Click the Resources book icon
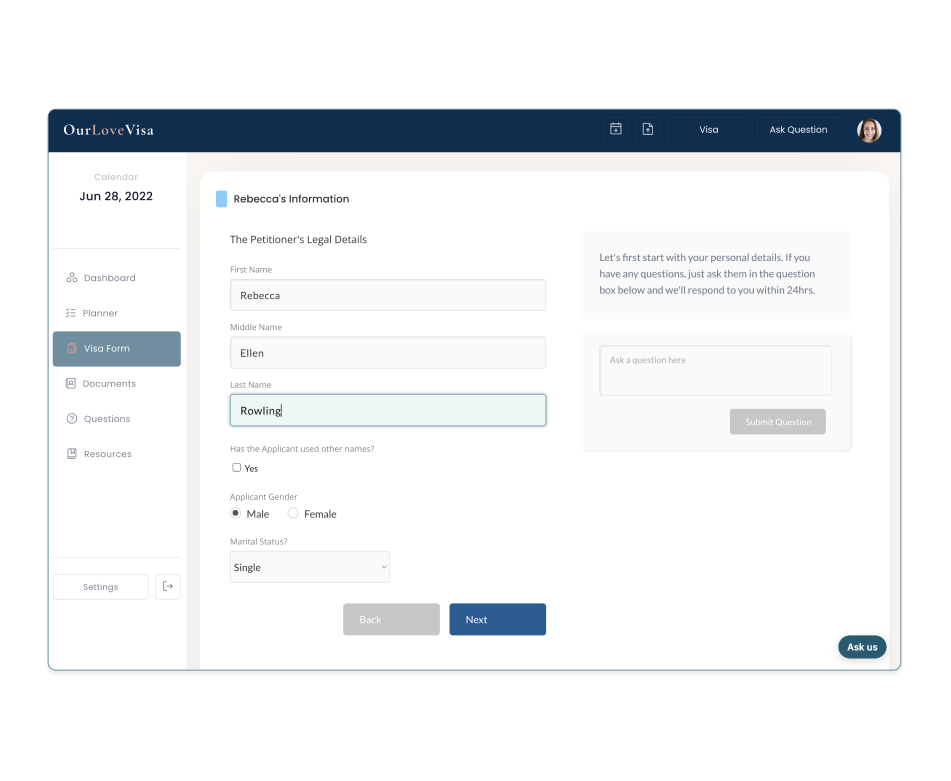Image resolution: width=951 pixels, height=781 pixels. (x=72, y=454)
